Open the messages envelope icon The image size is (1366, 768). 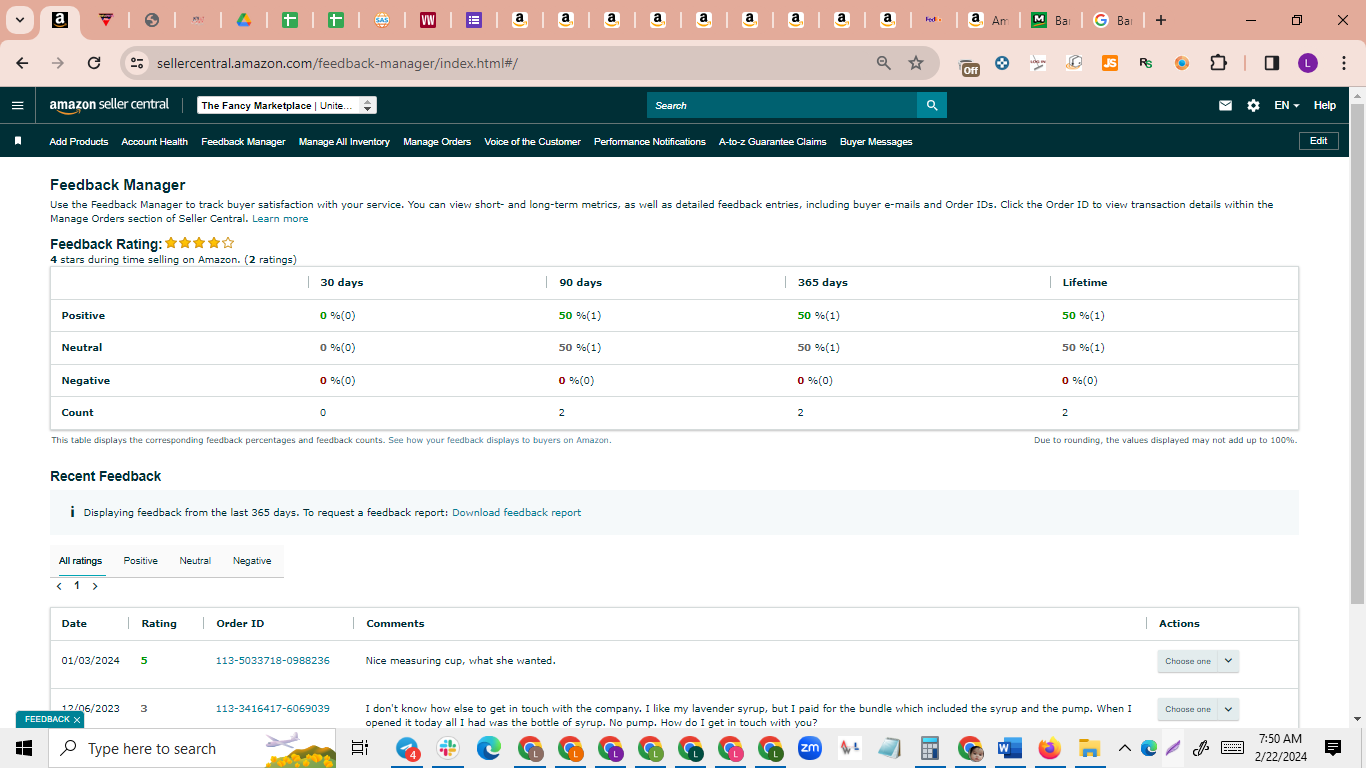coord(1225,105)
